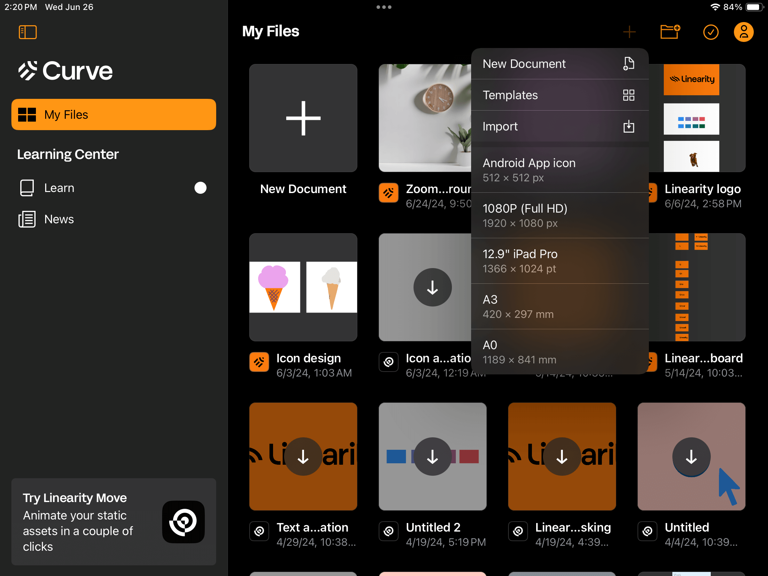Image resolution: width=768 pixels, height=576 pixels.
Task: Click the Linear...sking file name
Action: 573,528
